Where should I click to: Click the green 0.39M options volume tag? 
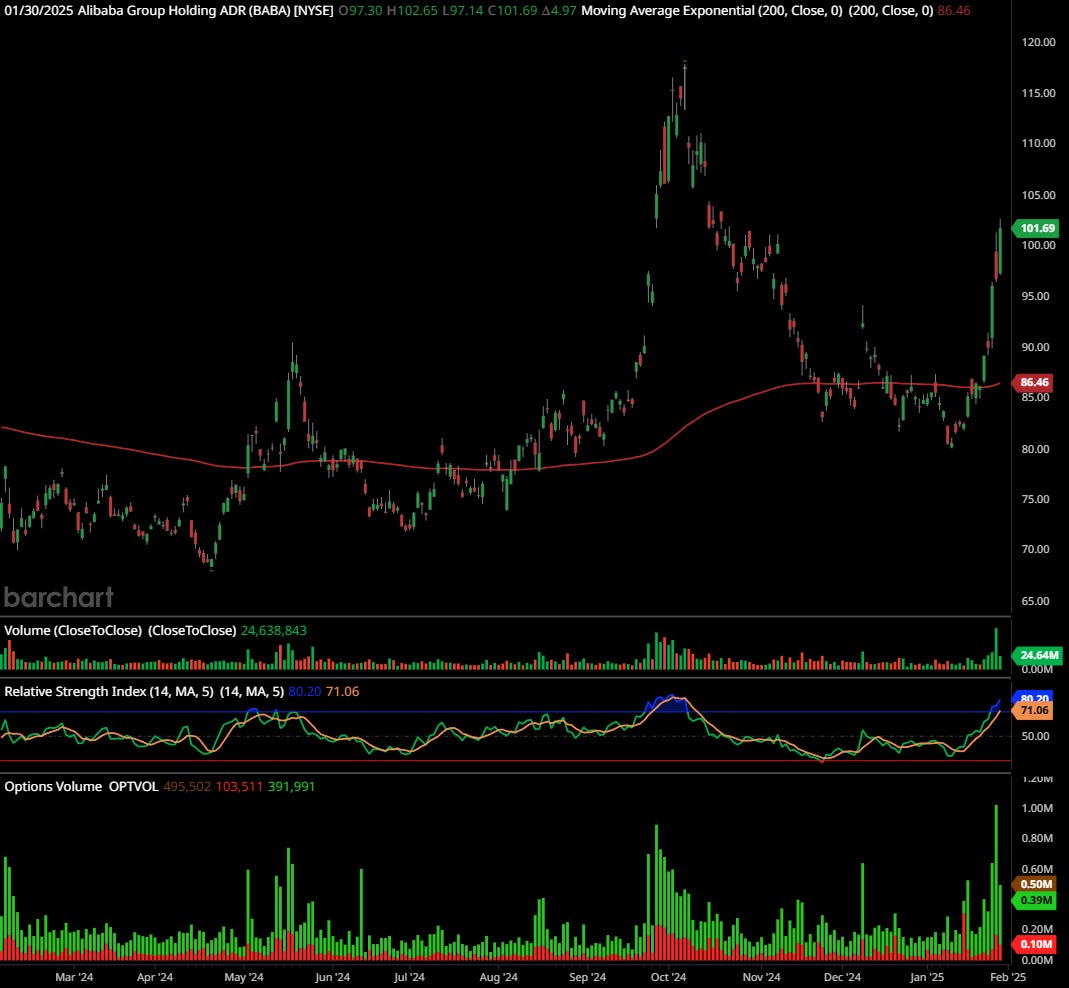click(x=1035, y=901)
